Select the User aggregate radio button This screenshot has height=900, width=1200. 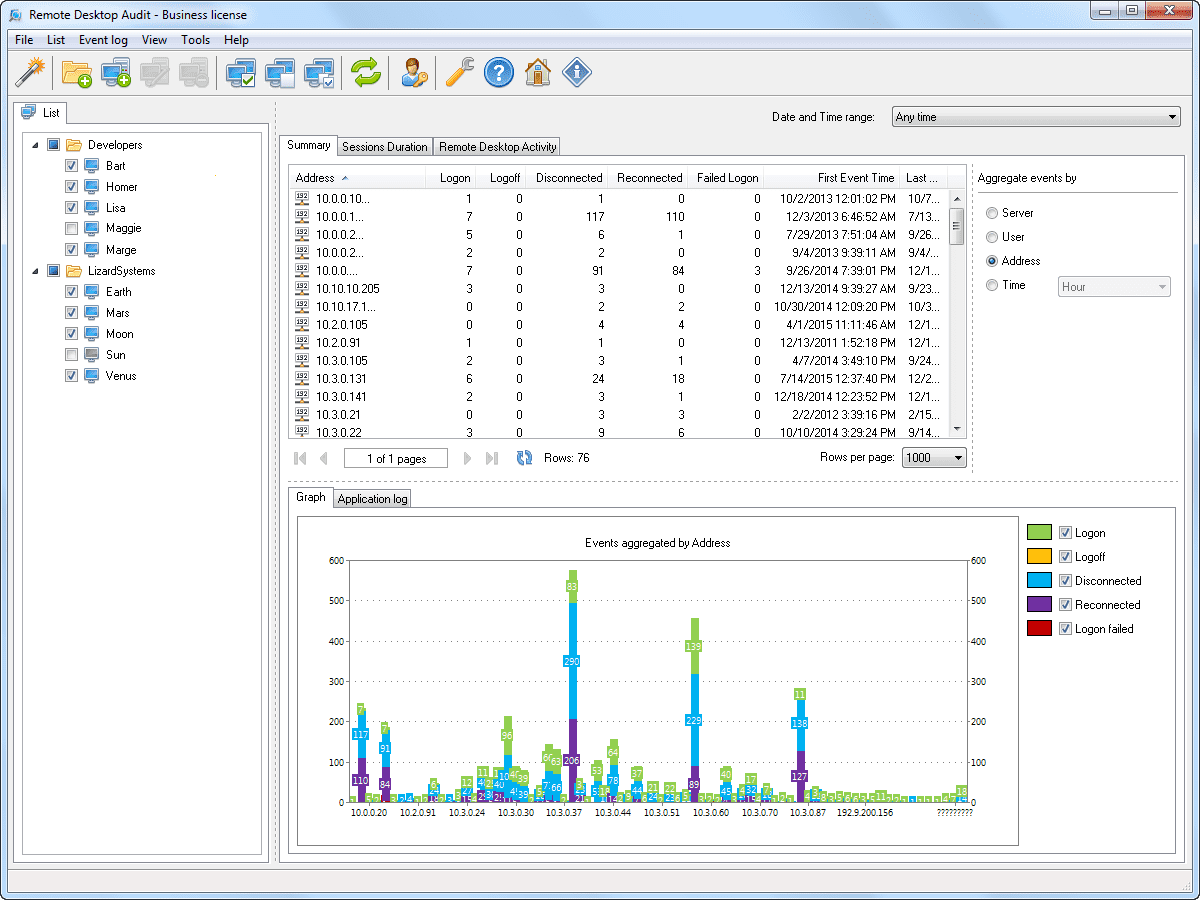(992, 237)
